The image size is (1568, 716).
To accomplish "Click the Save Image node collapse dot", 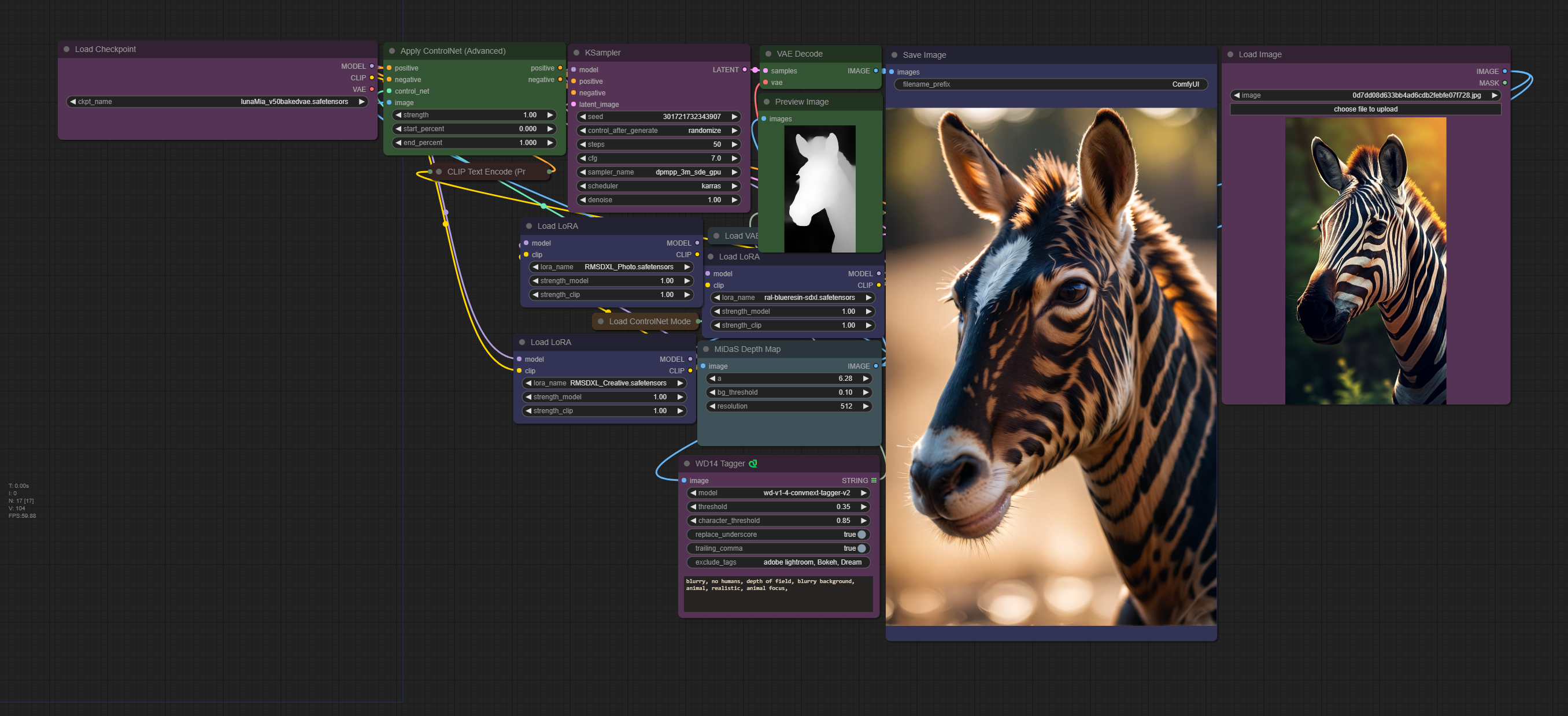I will 894,55.
